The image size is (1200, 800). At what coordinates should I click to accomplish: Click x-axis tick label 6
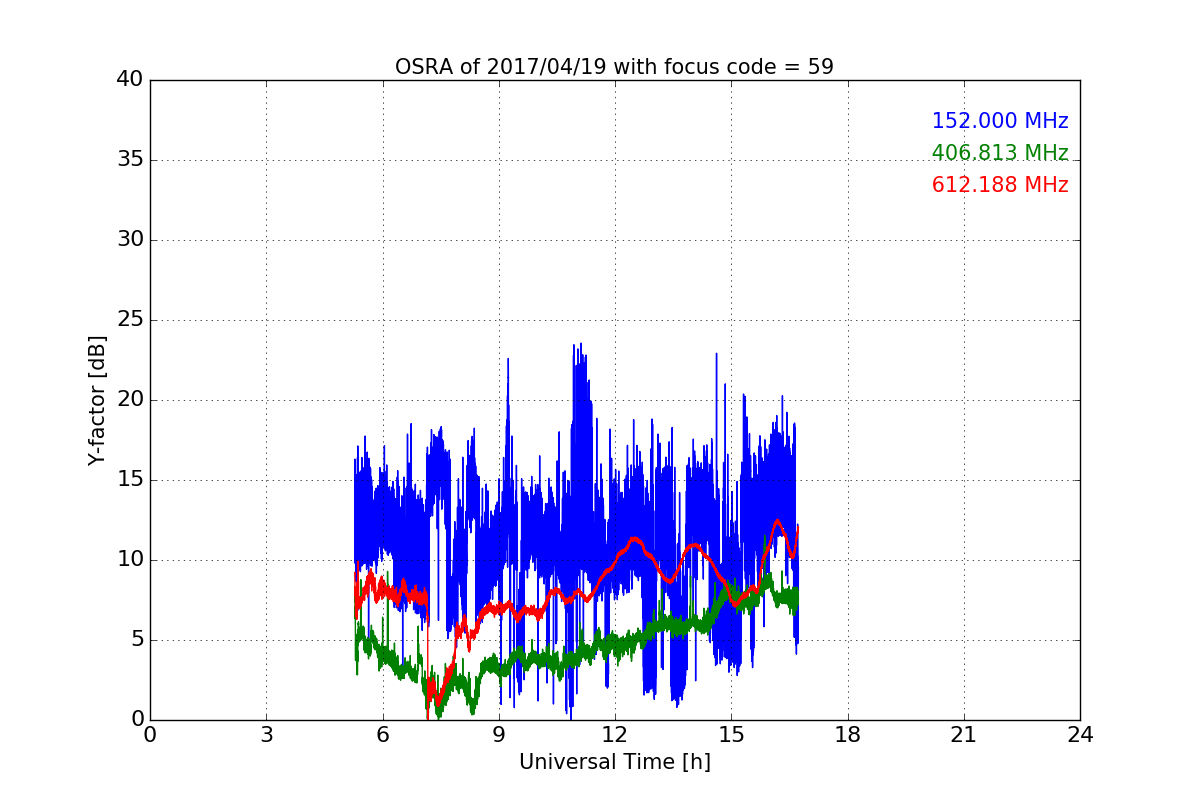pos(382,735)
